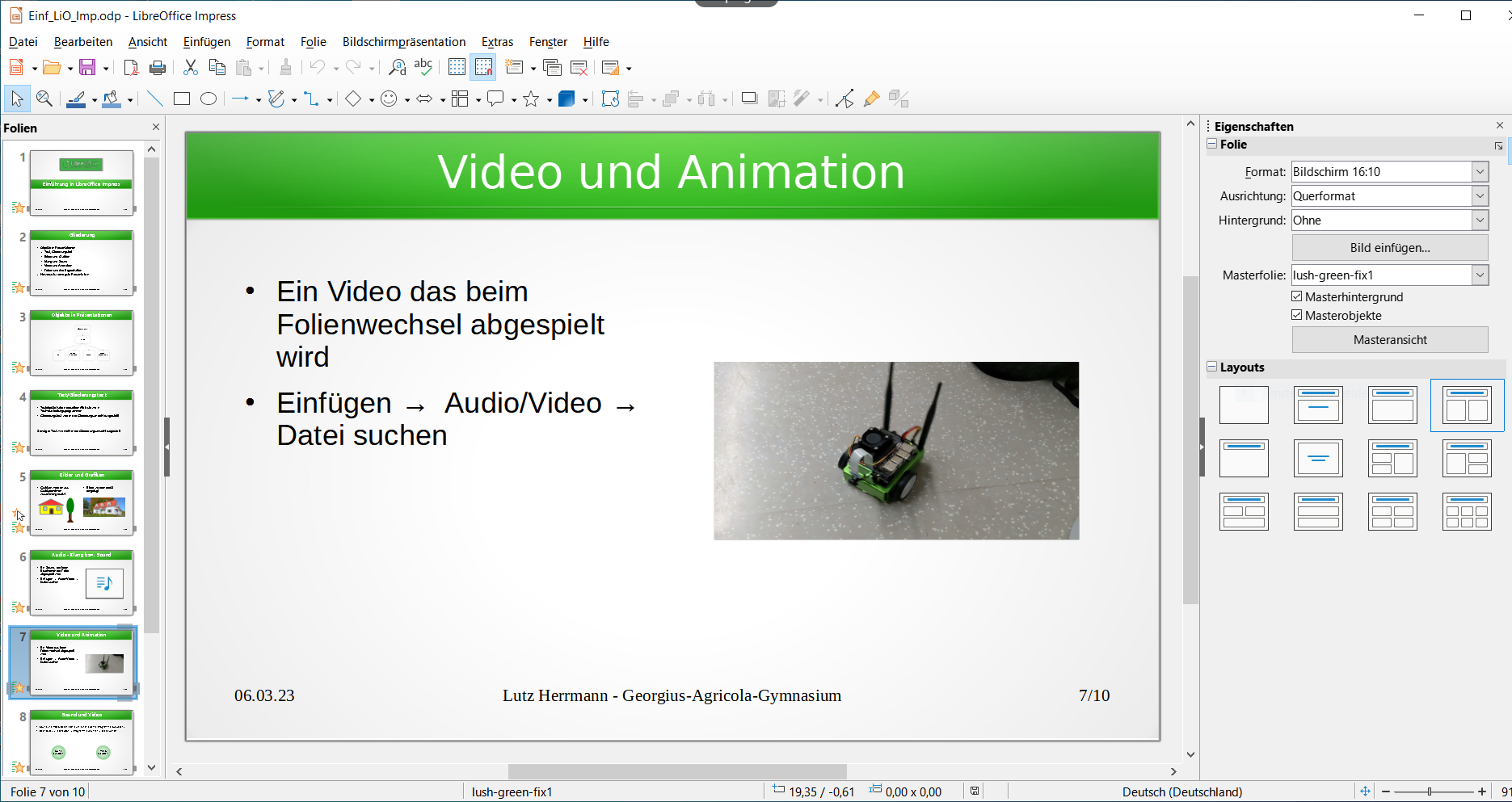Select the Rectangle drawing tool

pos(182,99)
